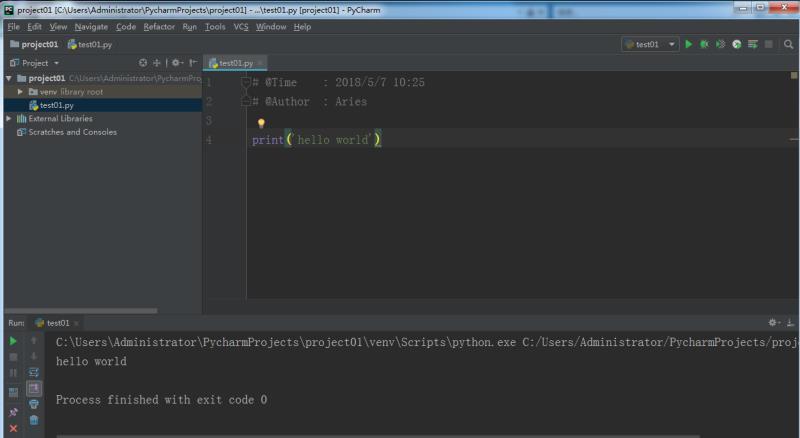
Task: Hide the Run panel with the download-arrow icon
Action: [790, 323]
